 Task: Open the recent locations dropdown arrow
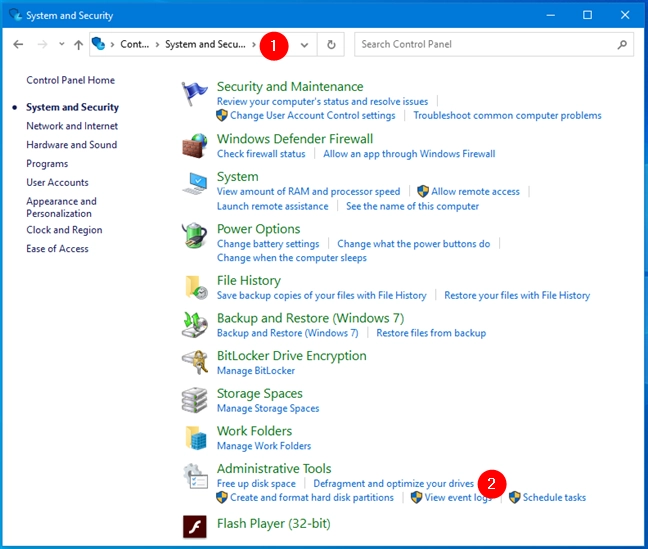point(62,43)
